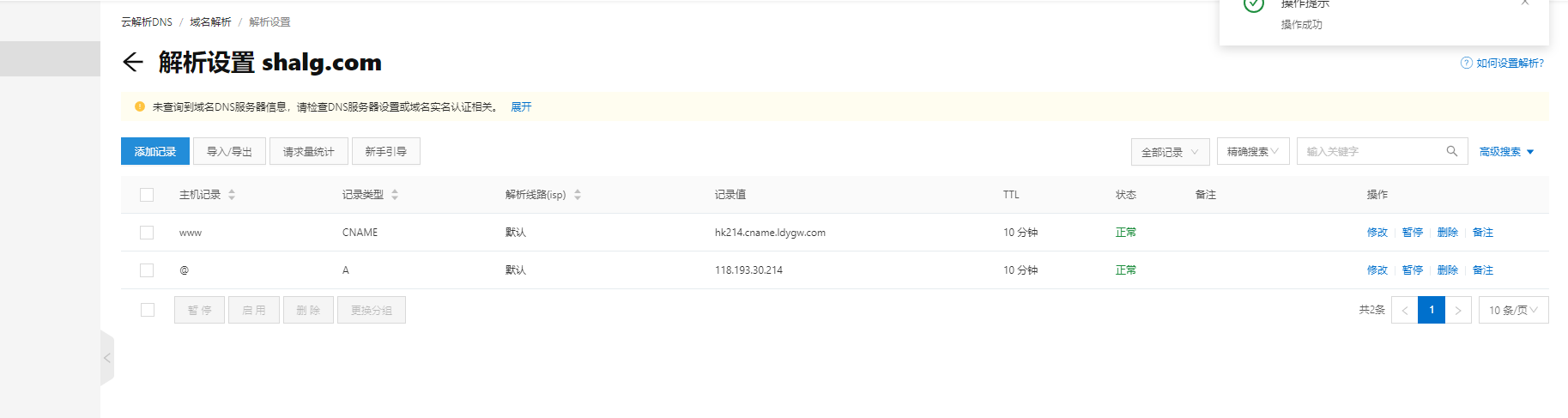The width and height of the screenshot is (1568, 418).
Task: Toggle the select-all header checkbox
Action: tap(147, 195)
